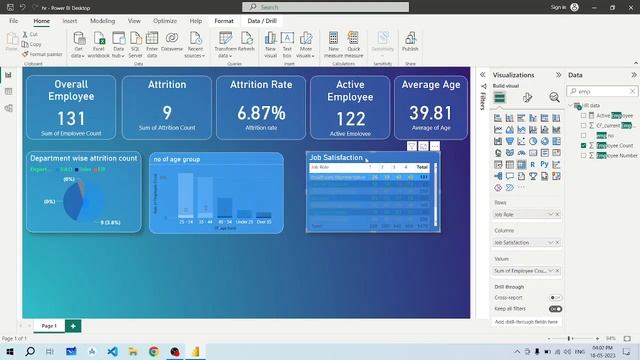Open the Dataverse connector

172,42
